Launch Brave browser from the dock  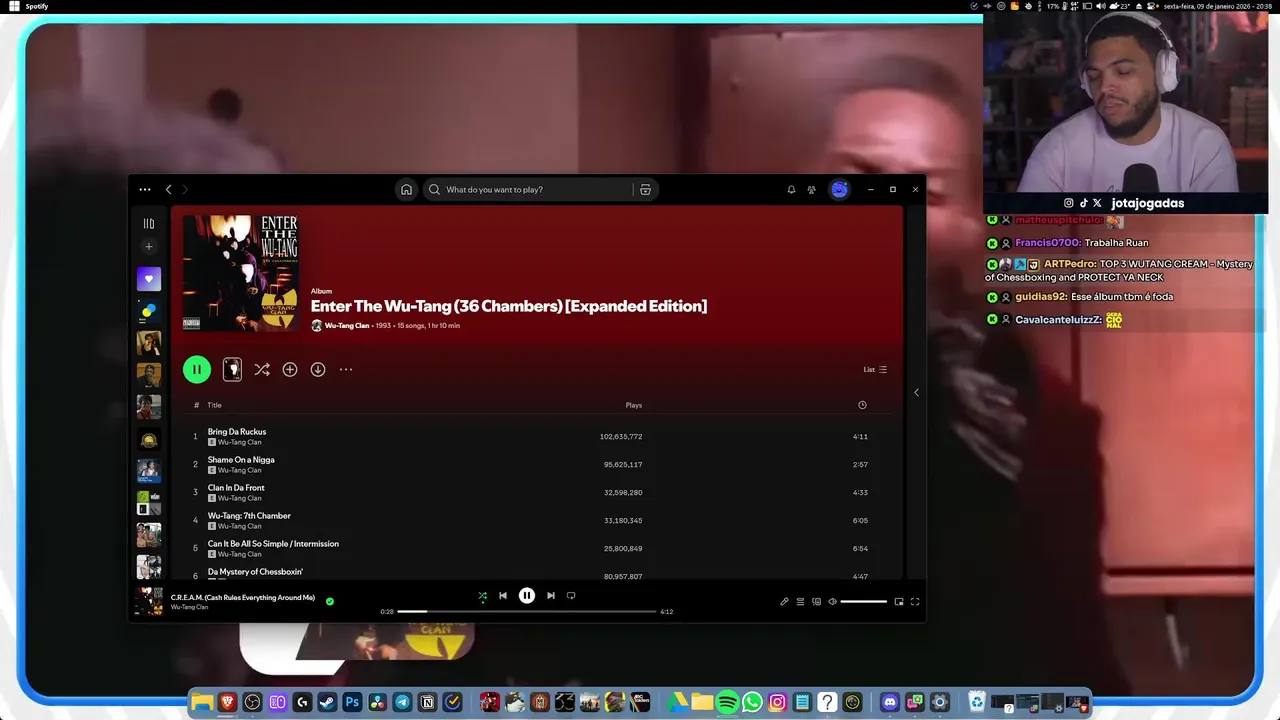coord(227,703)
